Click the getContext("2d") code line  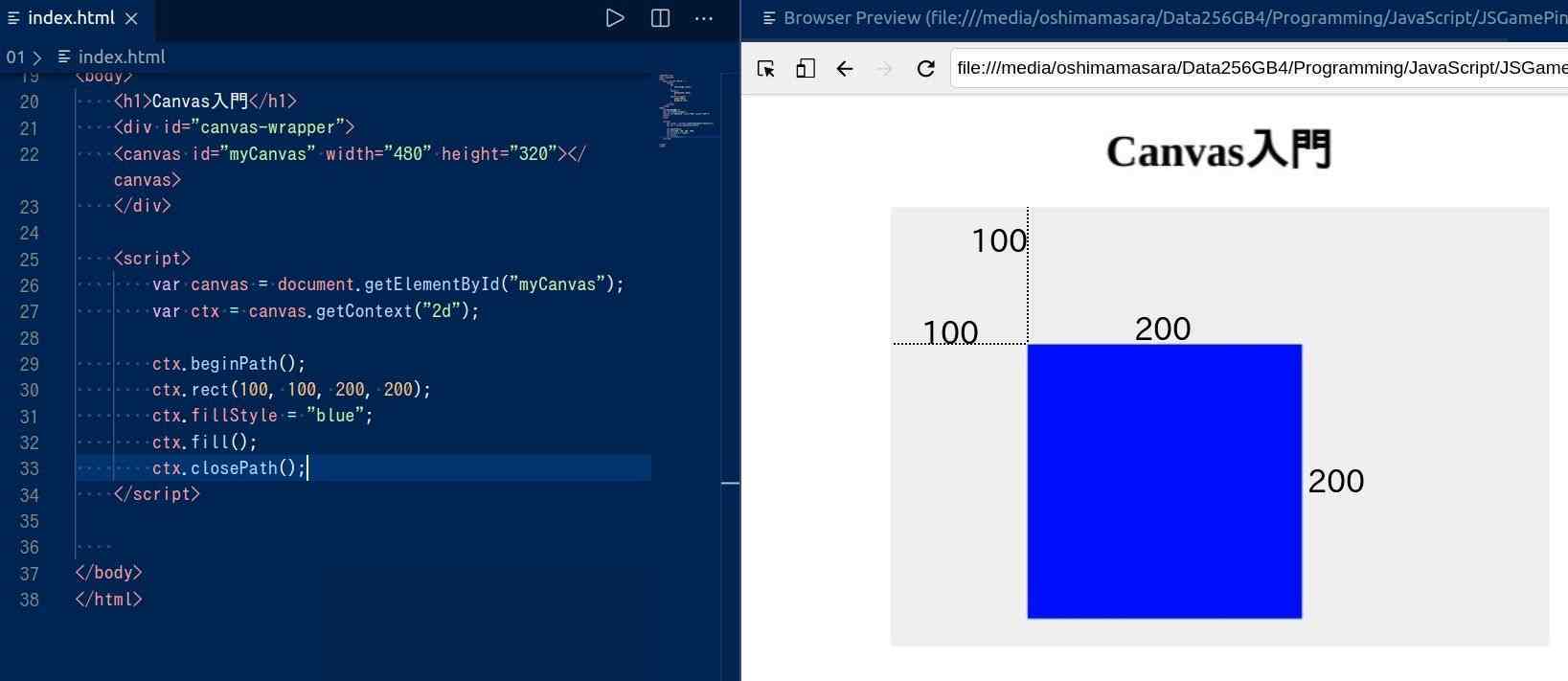point(315,311)
